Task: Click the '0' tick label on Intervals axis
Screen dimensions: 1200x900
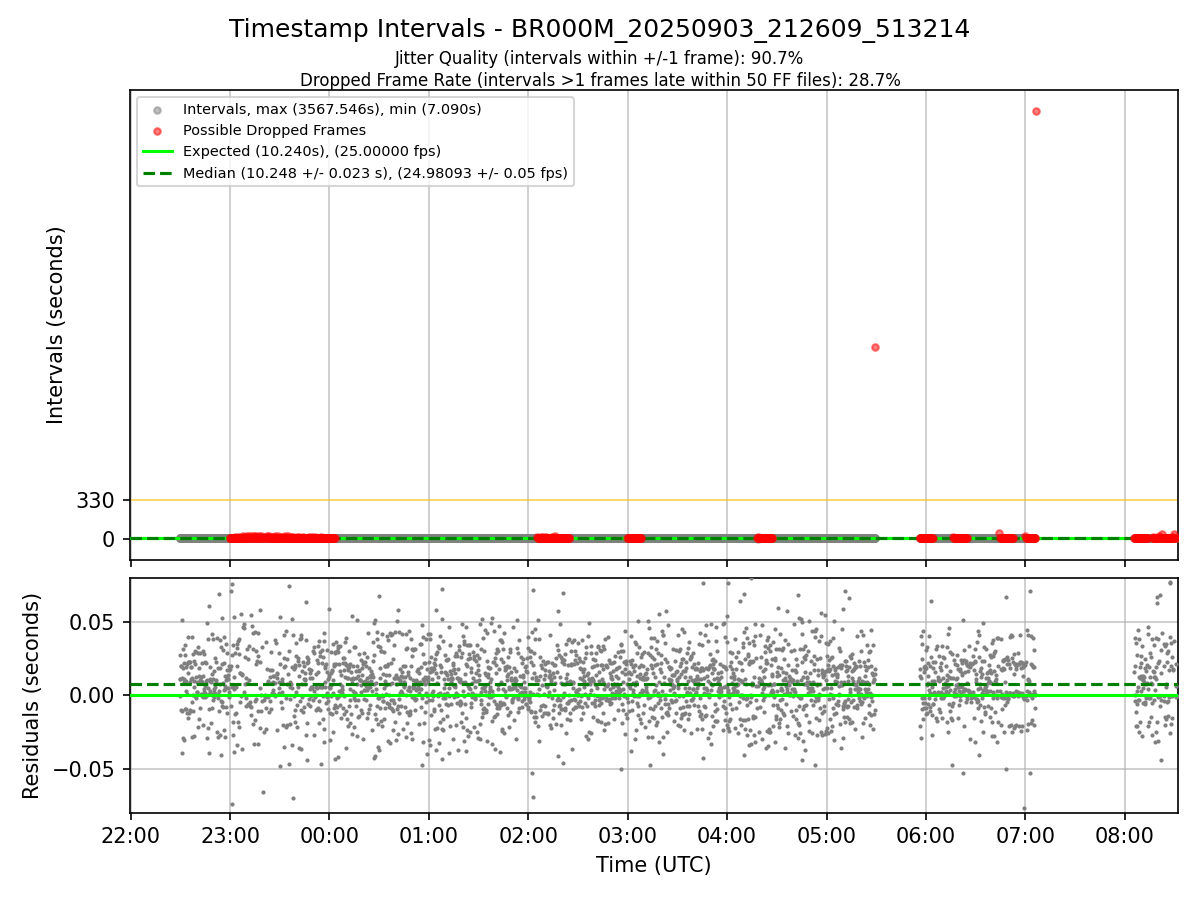Action: (x=110, y=539)
